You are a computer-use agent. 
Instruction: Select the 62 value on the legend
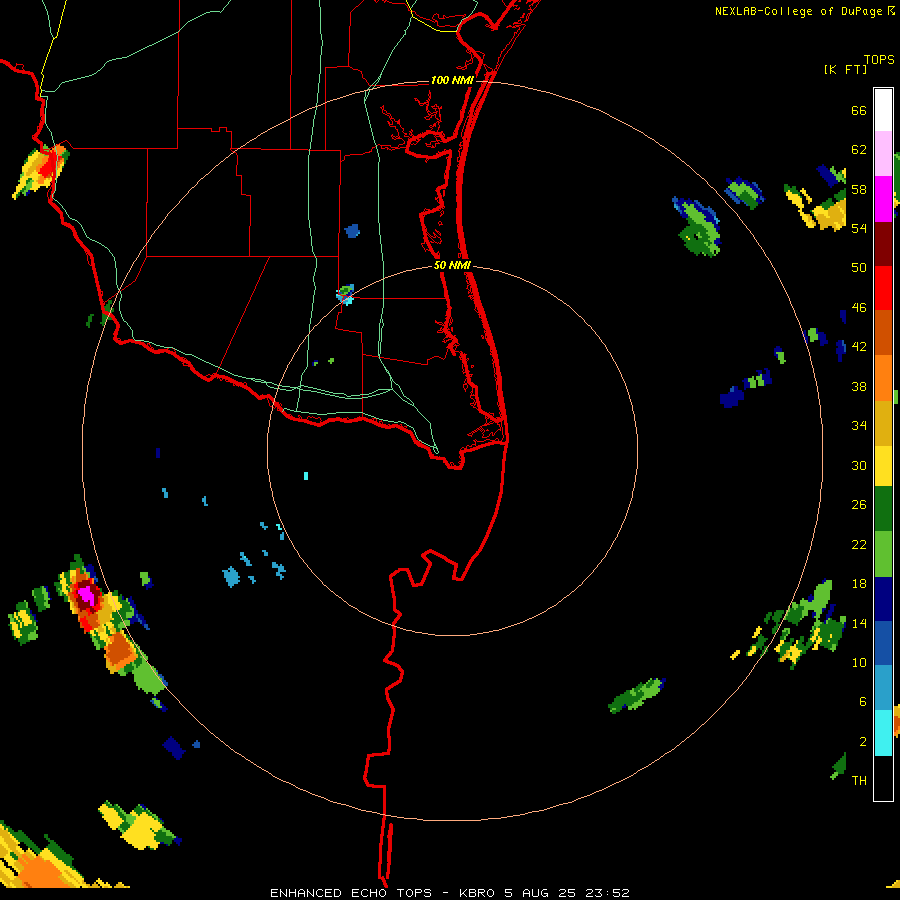[859, 150]
